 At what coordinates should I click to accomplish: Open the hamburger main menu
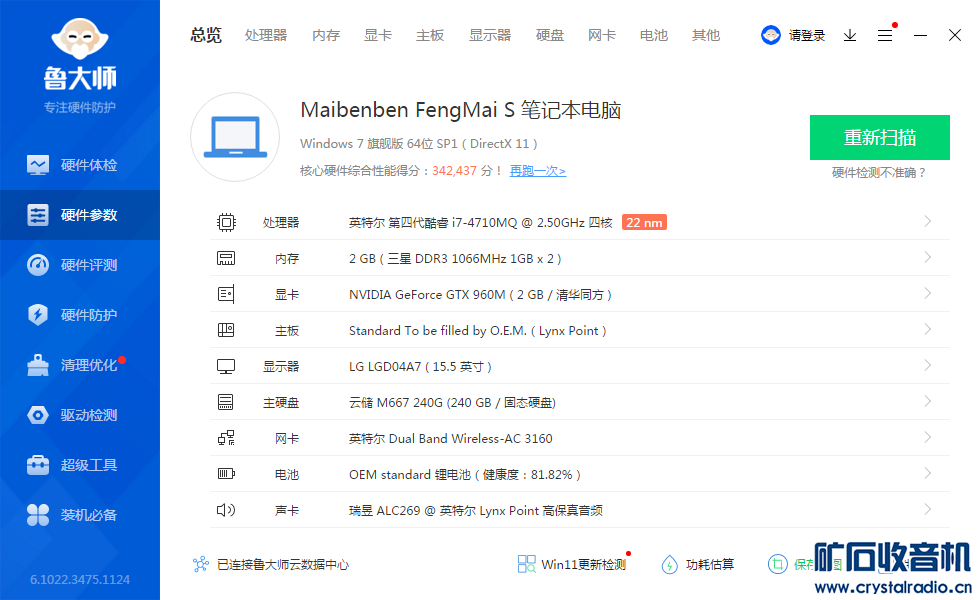[885, 36]
